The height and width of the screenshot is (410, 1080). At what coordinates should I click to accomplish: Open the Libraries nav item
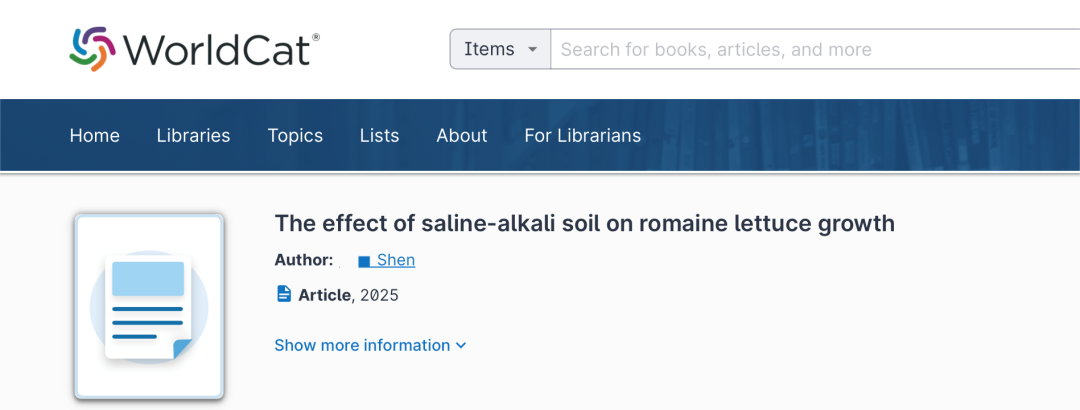click(x=194, y=136)
